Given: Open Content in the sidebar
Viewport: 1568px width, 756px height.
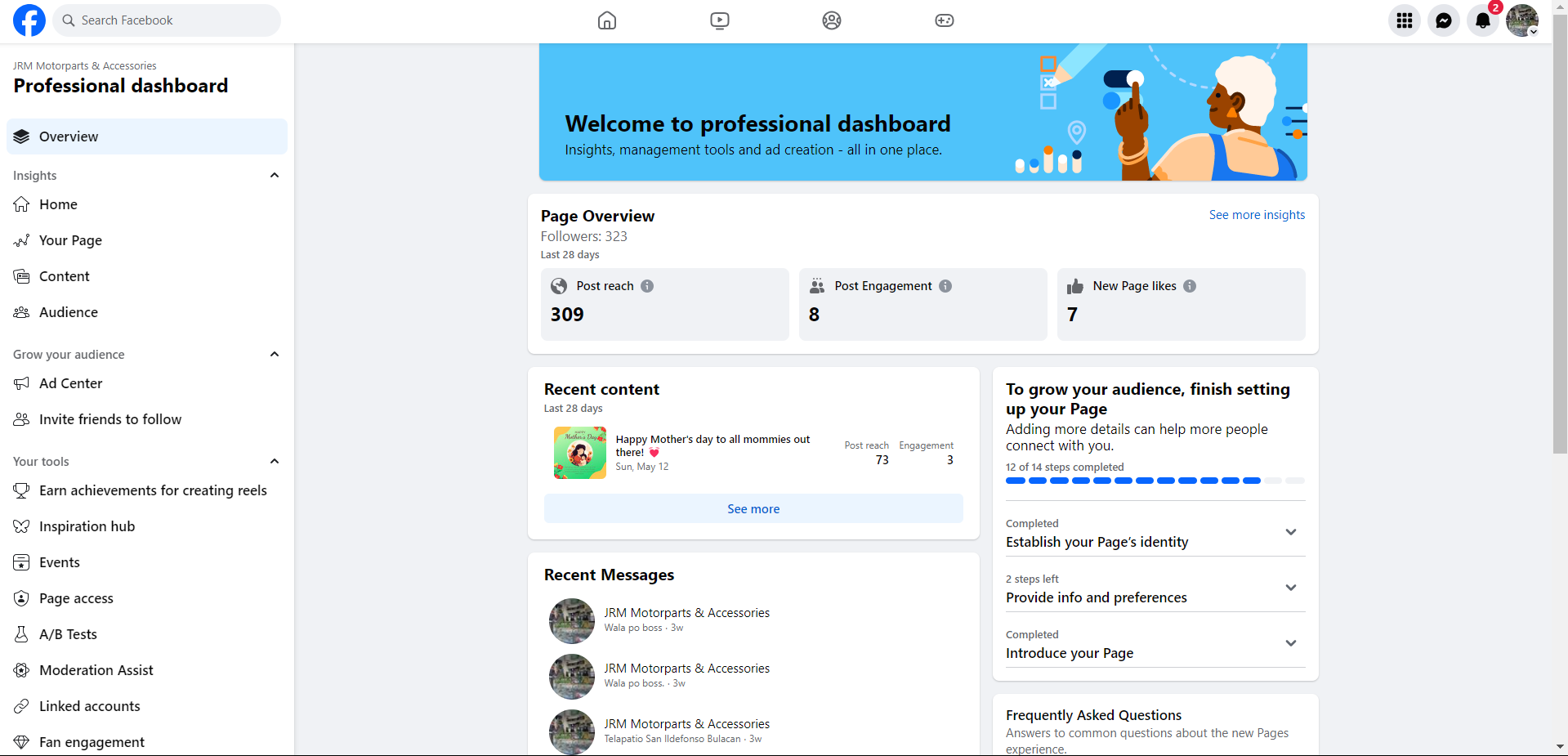Looking at the screenshot, I should pos(147,276).
